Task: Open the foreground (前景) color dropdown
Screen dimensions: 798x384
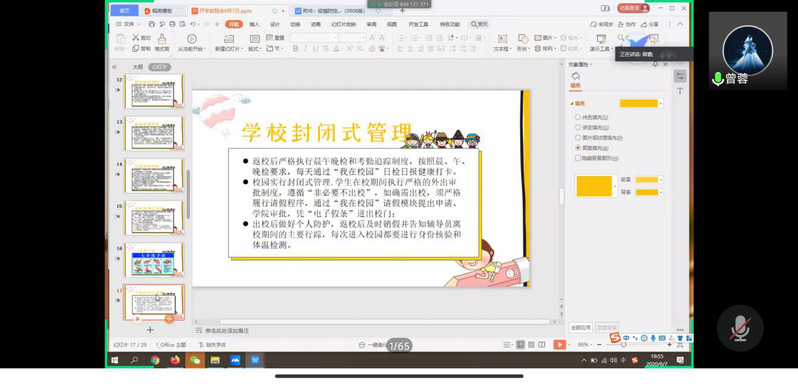Action: pyautogui.click(x=661, y=180)
